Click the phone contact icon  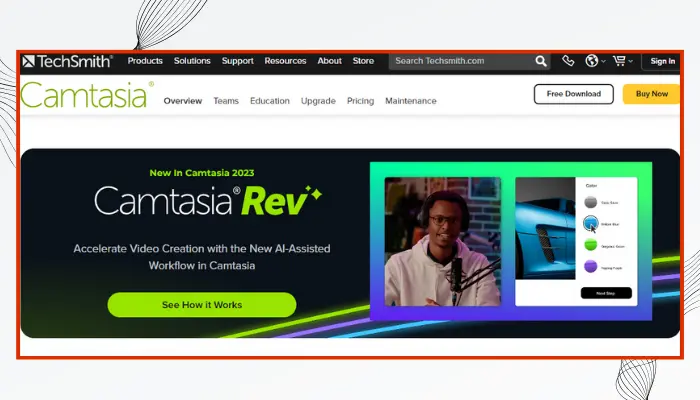[x=568, y=61]
